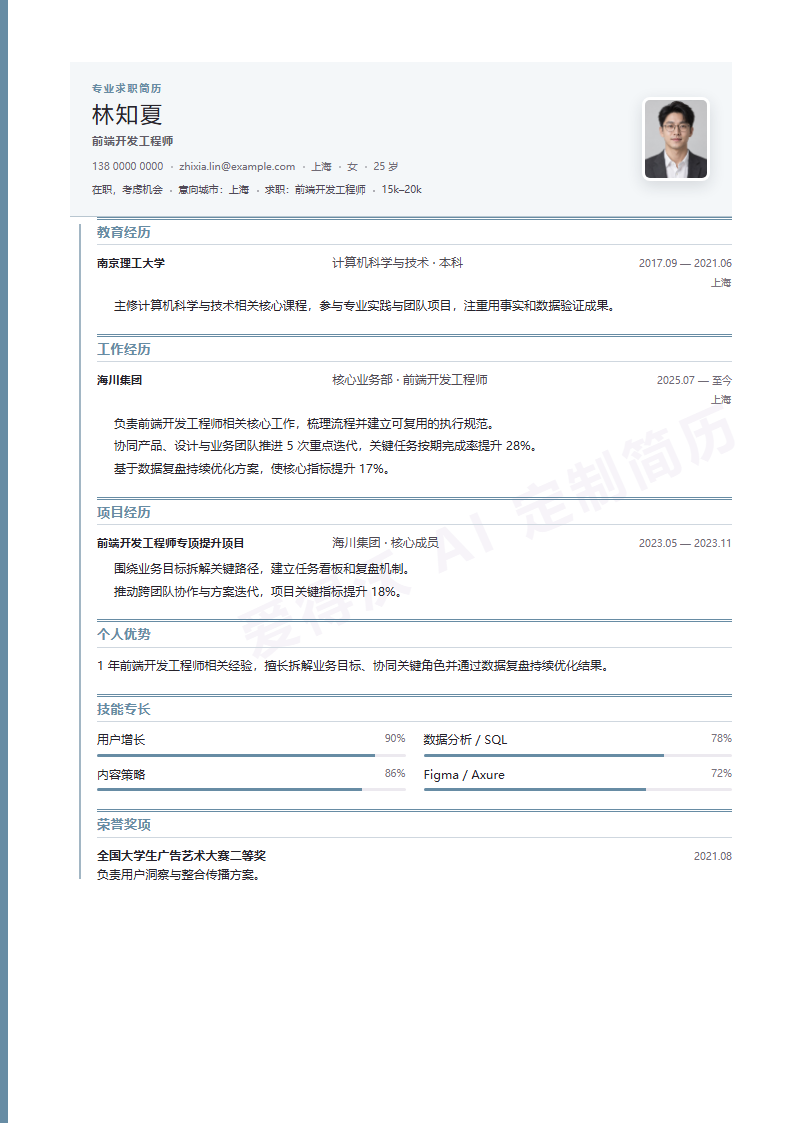Image resolution: width=794 pixels, height=1123 pixels.
Task: Click the 个人优势 section heading
Action: click(124, 634)
